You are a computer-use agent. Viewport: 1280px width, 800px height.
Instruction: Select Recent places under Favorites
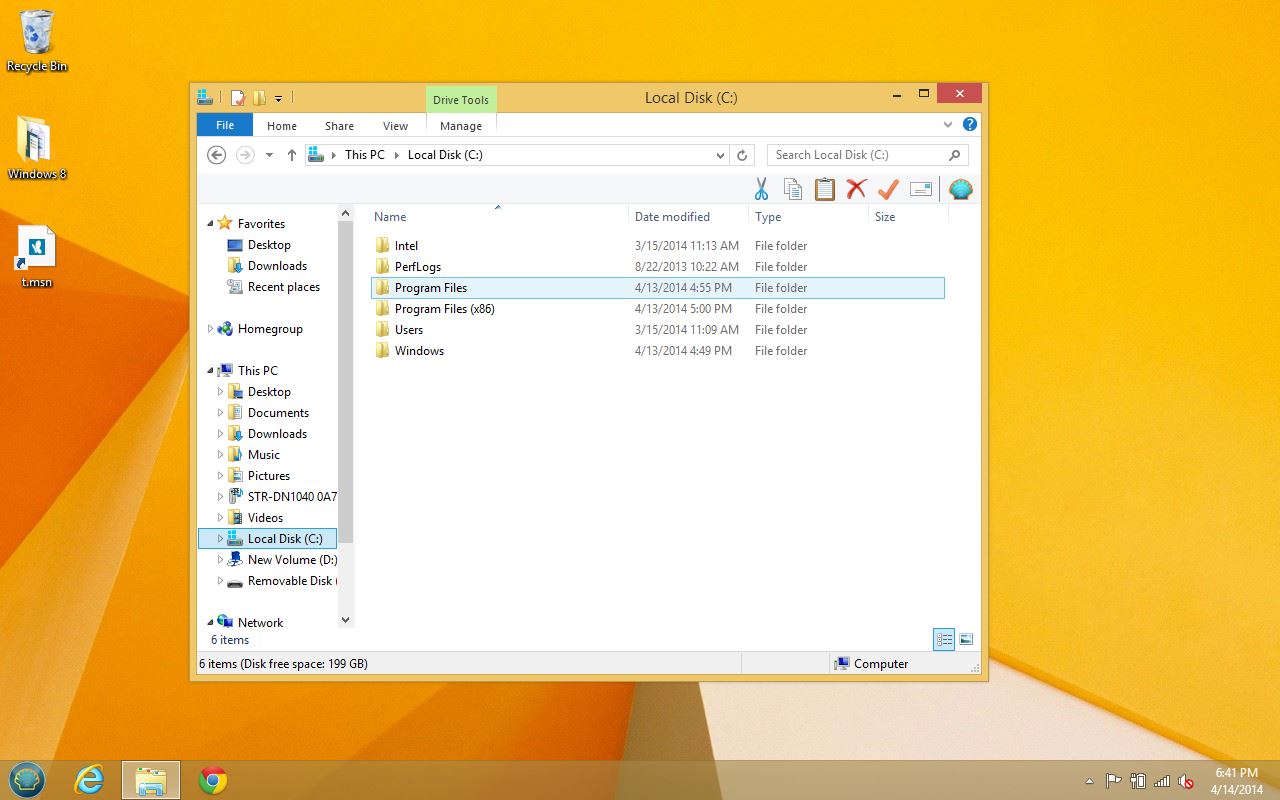point(274,287)
